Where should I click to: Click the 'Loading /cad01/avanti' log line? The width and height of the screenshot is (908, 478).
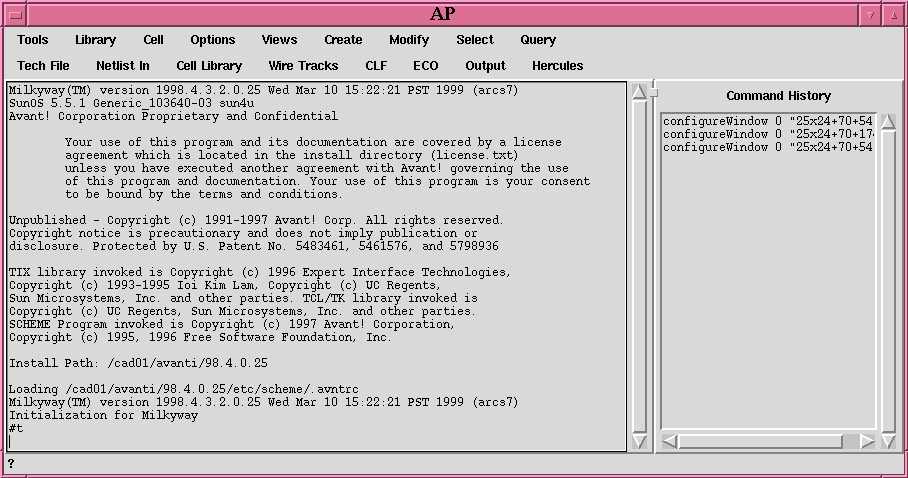(x=184, y=389)
